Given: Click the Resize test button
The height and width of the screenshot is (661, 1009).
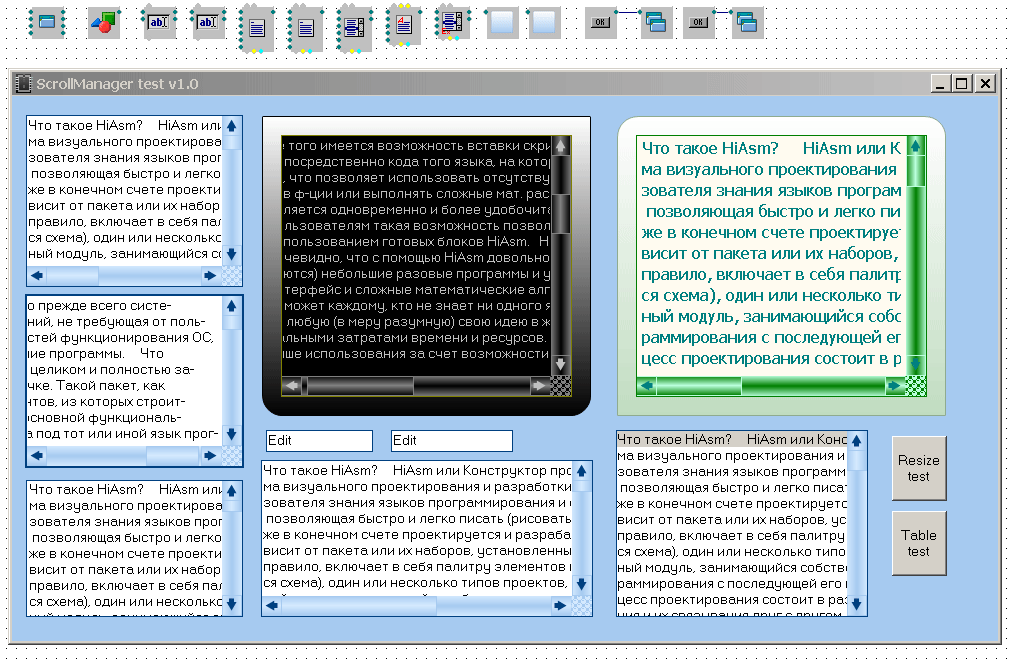Looking at the screenshot, I should click(x=919, y=468).
